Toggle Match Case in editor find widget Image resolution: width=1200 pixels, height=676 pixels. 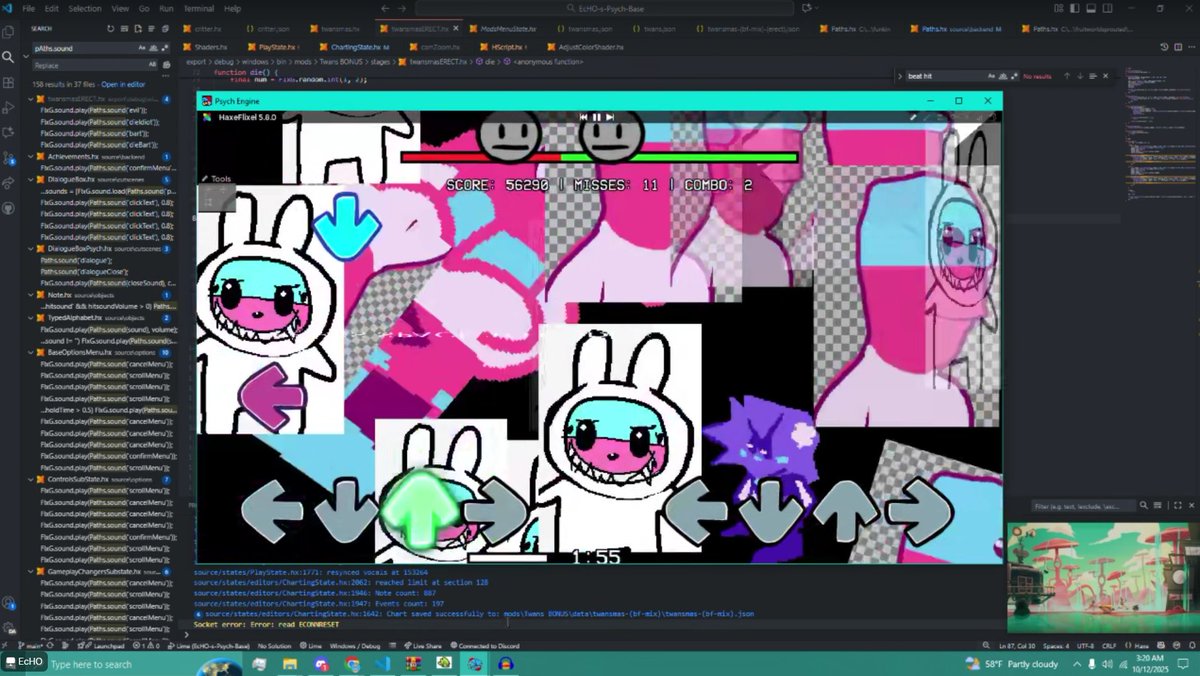tap(991, 76)
